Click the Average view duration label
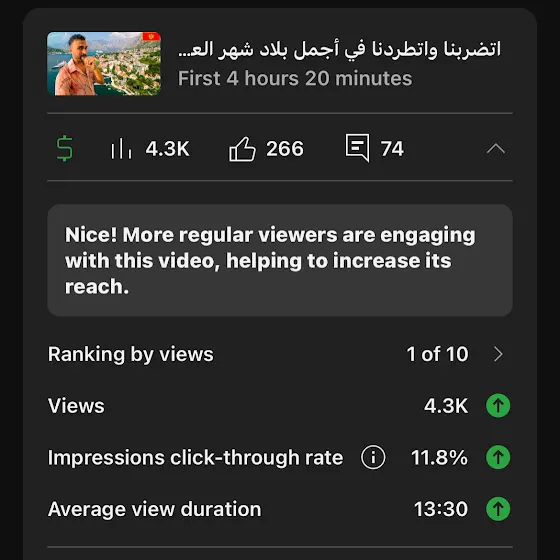Image resolution: width=560 pixels, height=560 pixels. tap(155, 509)
